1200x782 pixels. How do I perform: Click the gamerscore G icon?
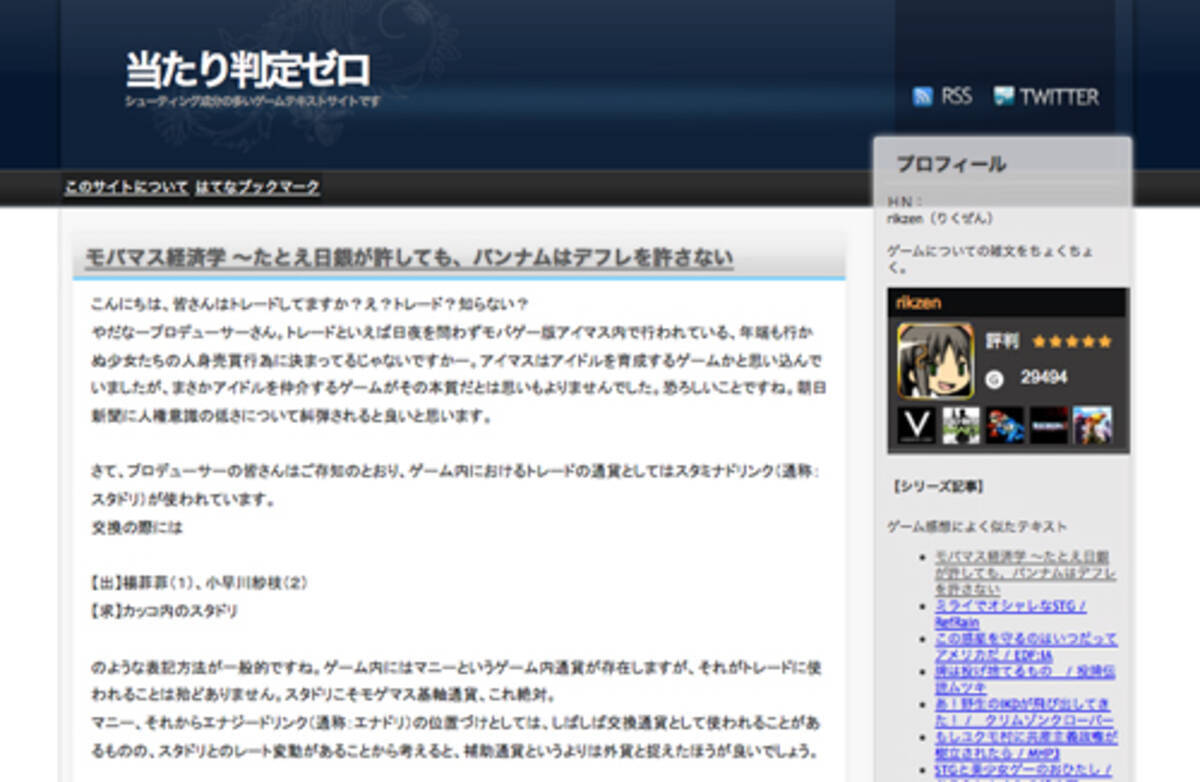click(x=994, y=378)
